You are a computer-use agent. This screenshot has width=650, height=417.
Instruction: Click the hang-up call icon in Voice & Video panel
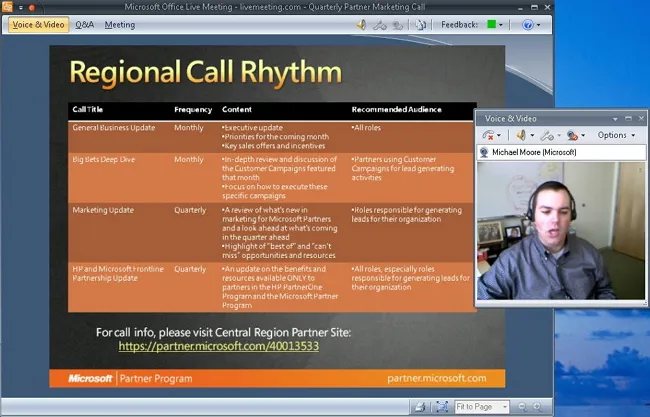click(x=488, y=135)
